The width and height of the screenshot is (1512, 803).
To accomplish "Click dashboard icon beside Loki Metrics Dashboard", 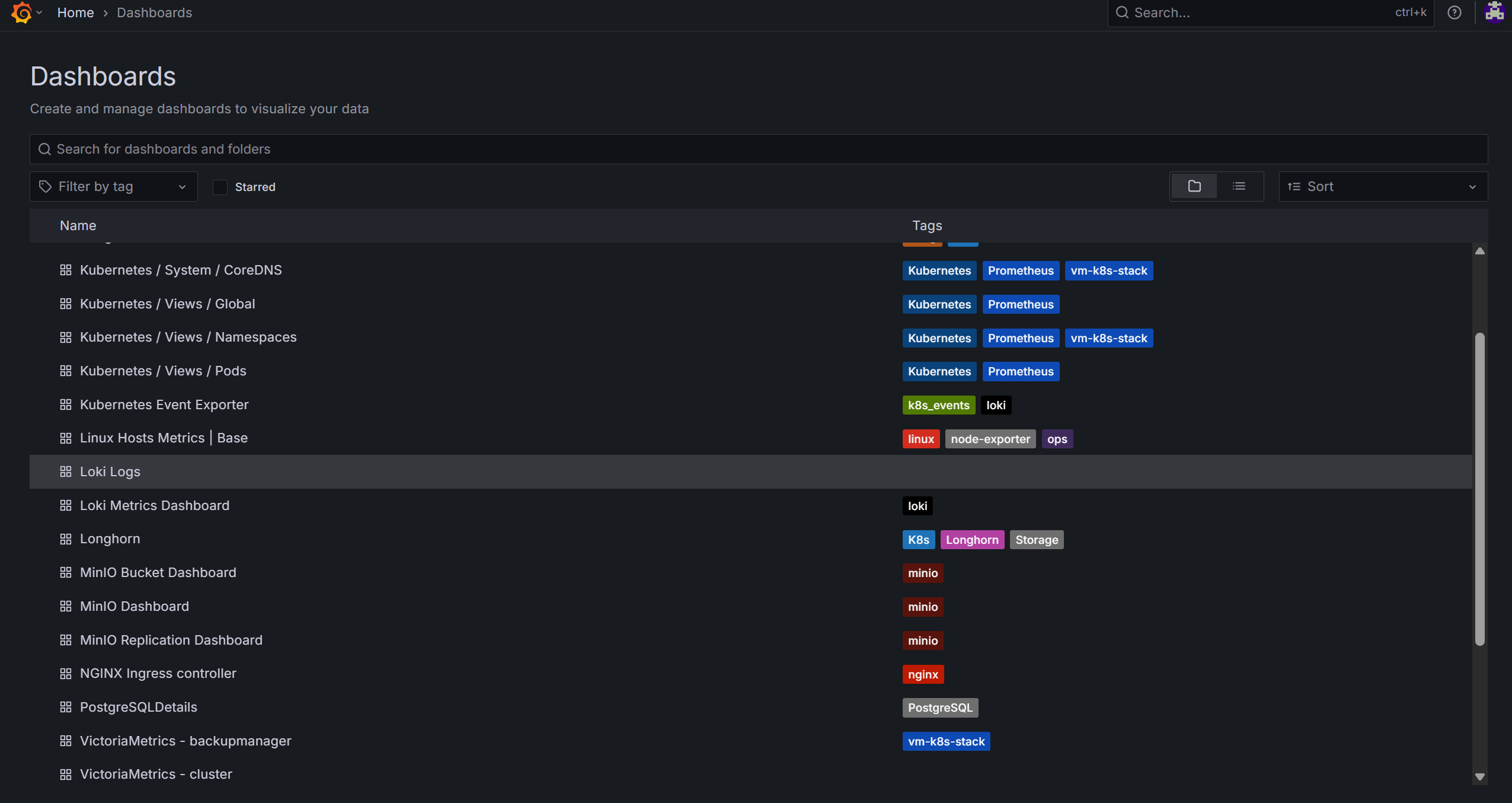I will (x=66, y=505).
